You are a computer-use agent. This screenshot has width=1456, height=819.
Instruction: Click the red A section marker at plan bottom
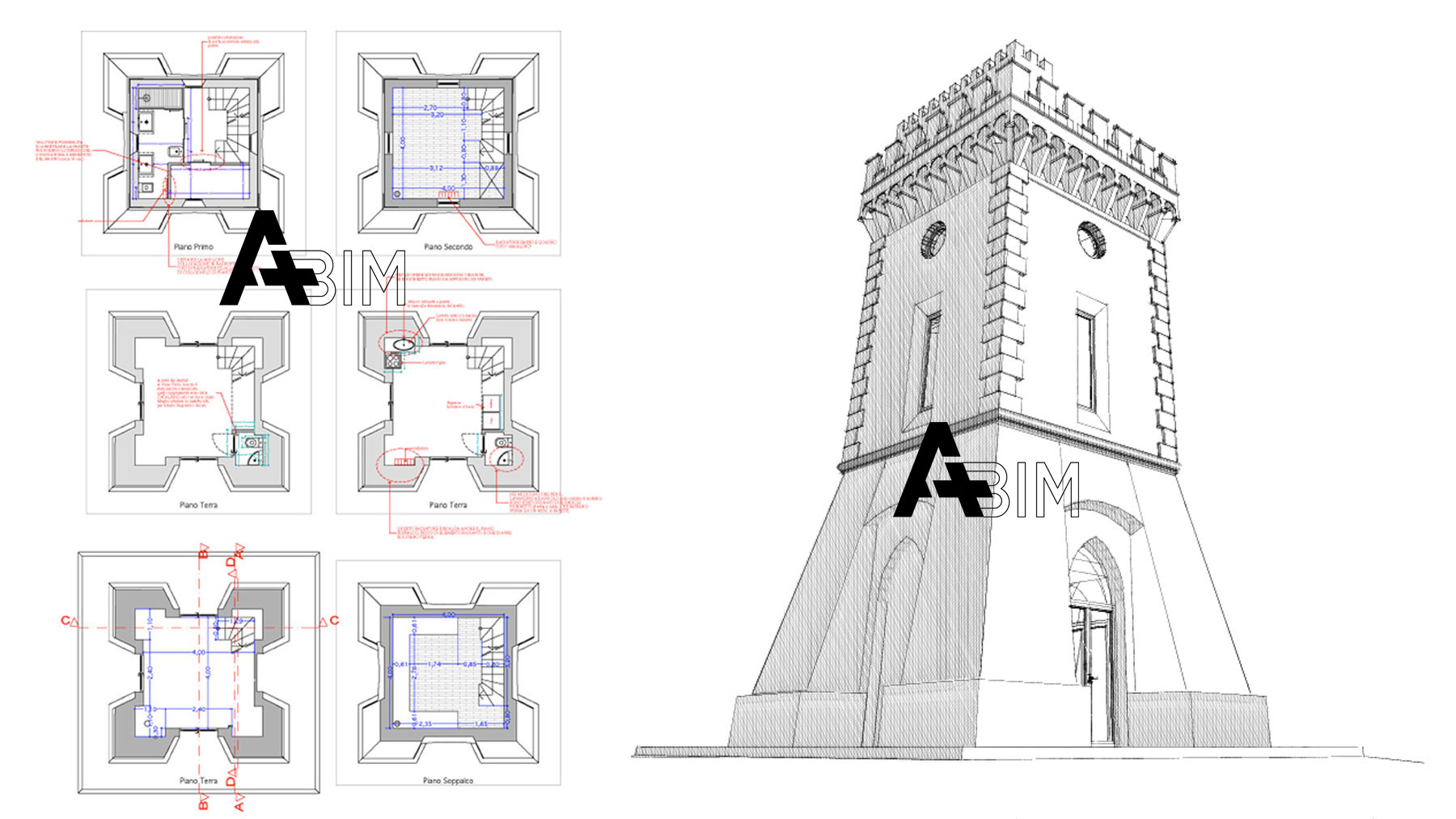coord(239,803)
